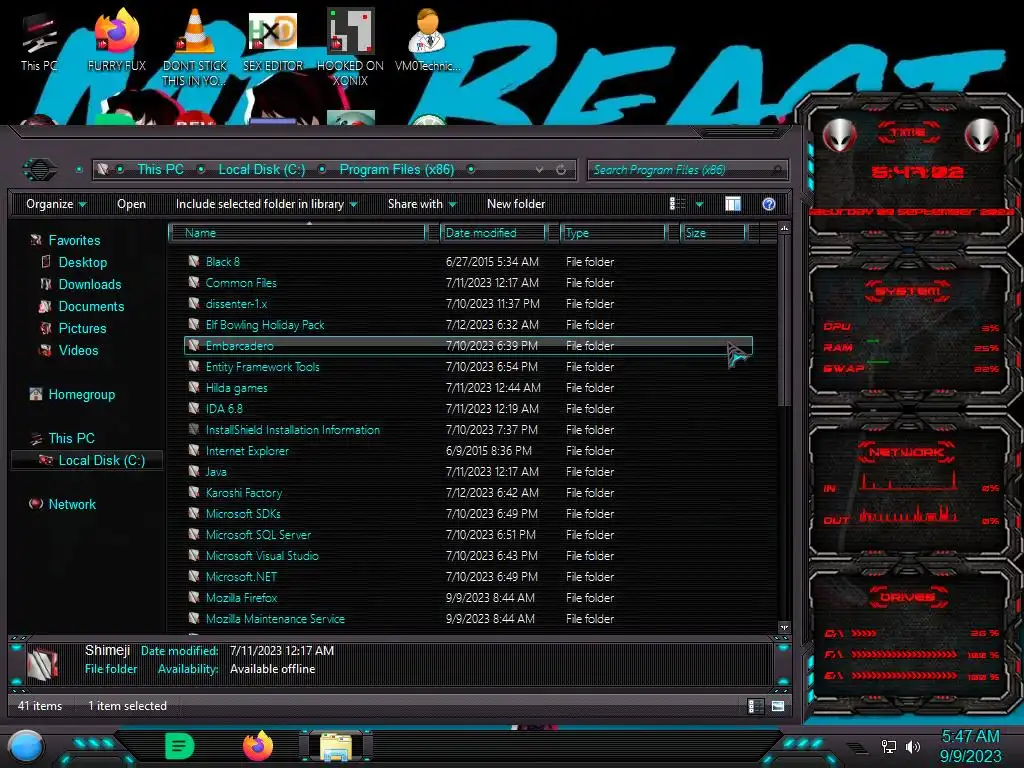Open DONT STICK THIS VLC desktop shortcut
The width and height of the screenshot is (1024, 768).
(x=195, y=47)
